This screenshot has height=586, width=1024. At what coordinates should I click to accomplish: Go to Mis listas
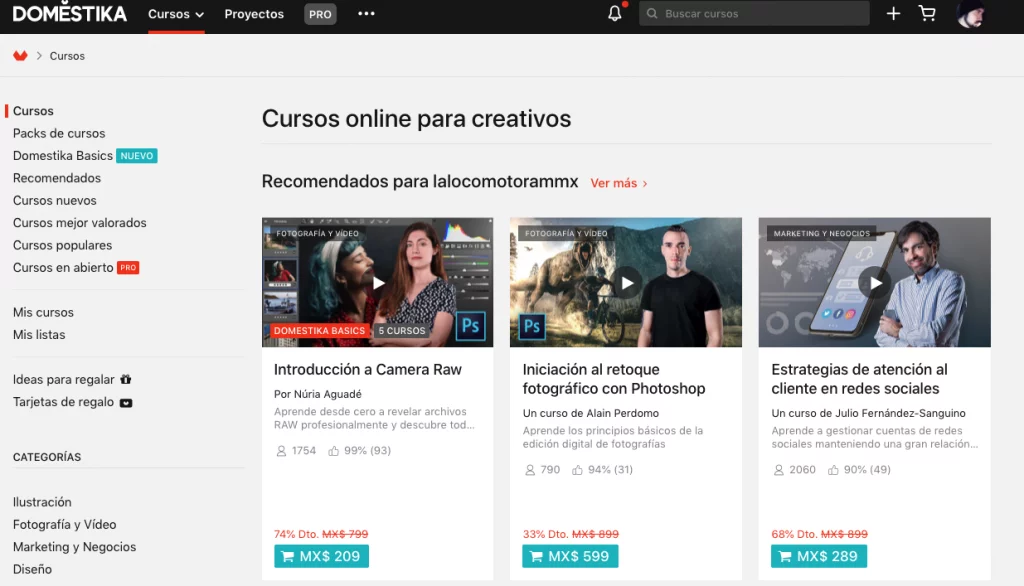(x=39, y=334)
